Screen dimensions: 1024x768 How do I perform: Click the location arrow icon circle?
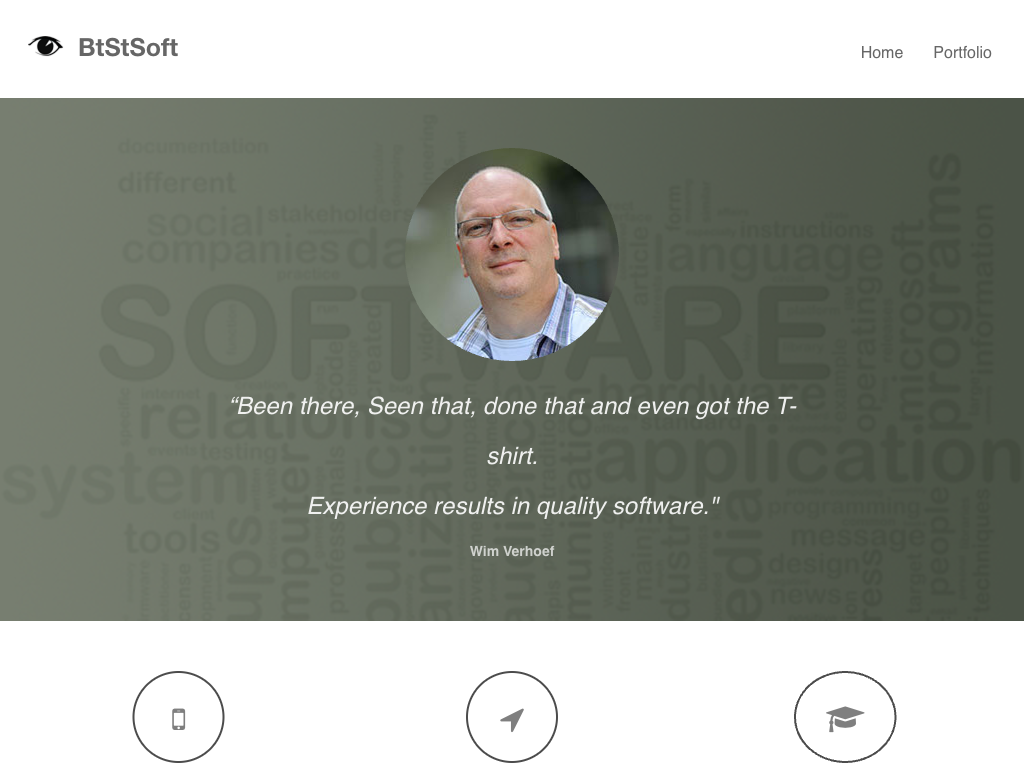pos(512,717)
